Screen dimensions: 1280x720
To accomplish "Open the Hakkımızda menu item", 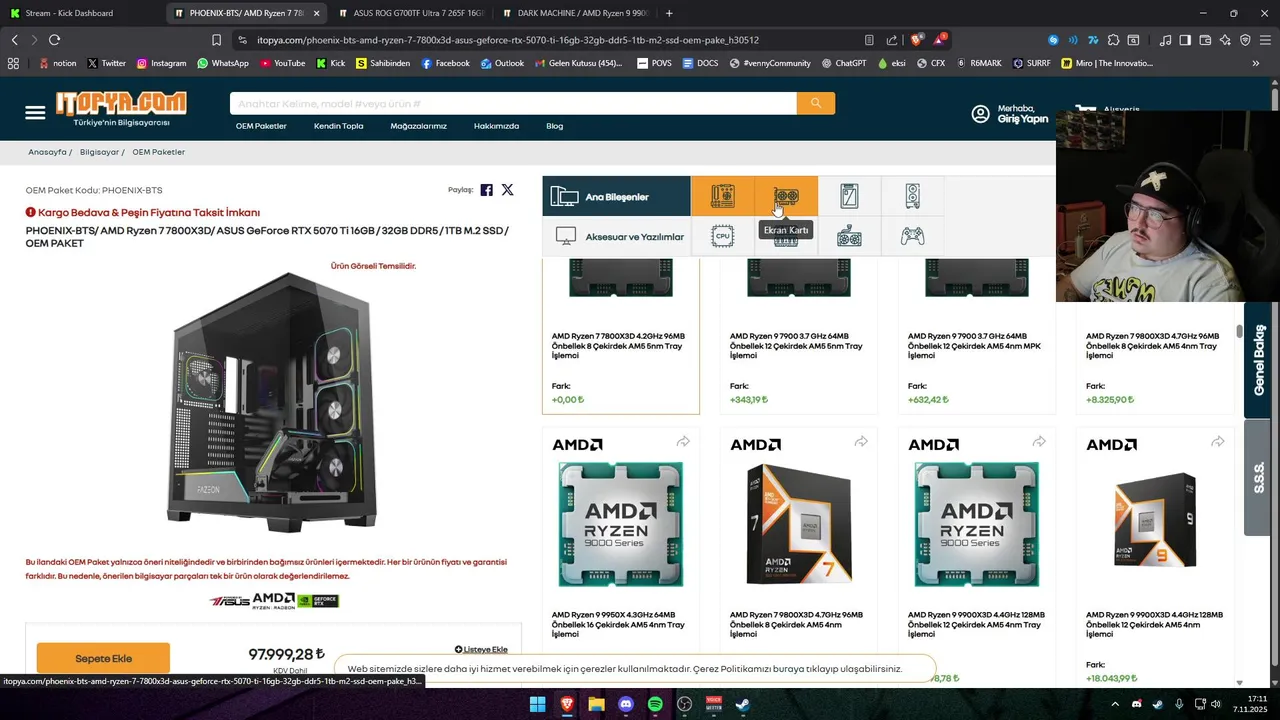I will tap(496, 126).
